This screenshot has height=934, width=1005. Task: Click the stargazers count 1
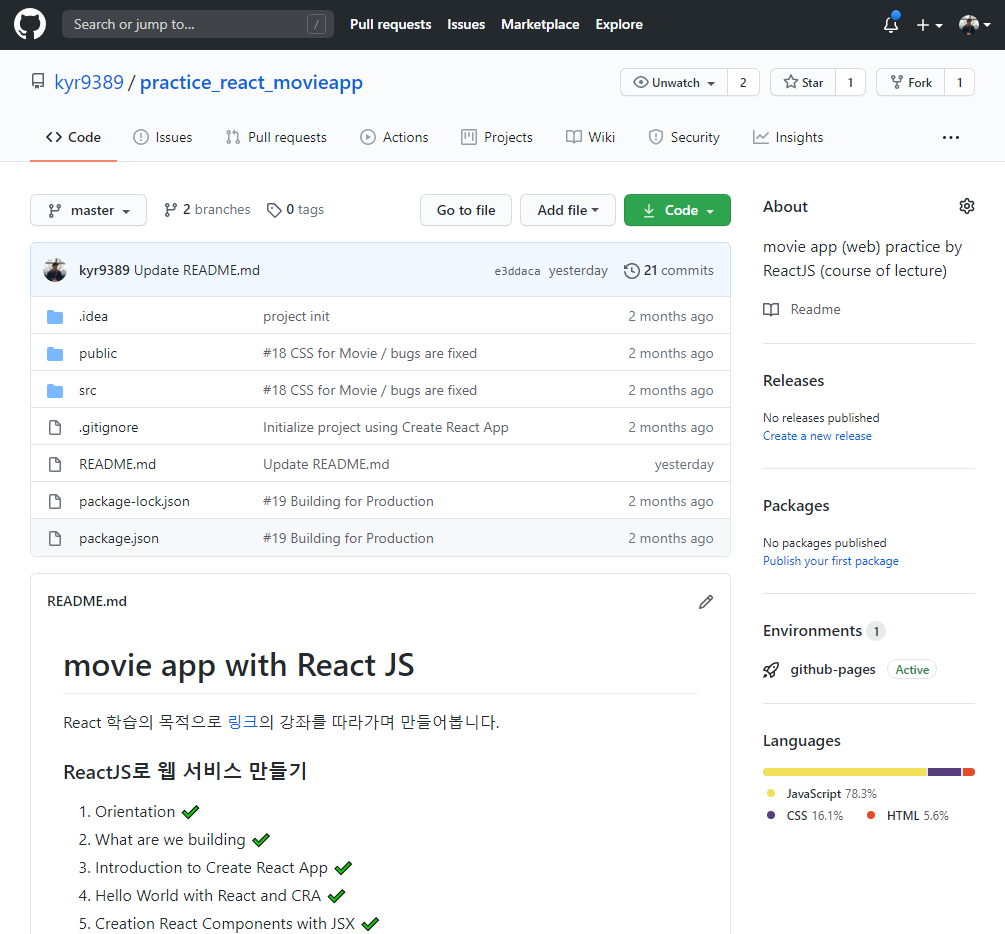coord(851,82)
